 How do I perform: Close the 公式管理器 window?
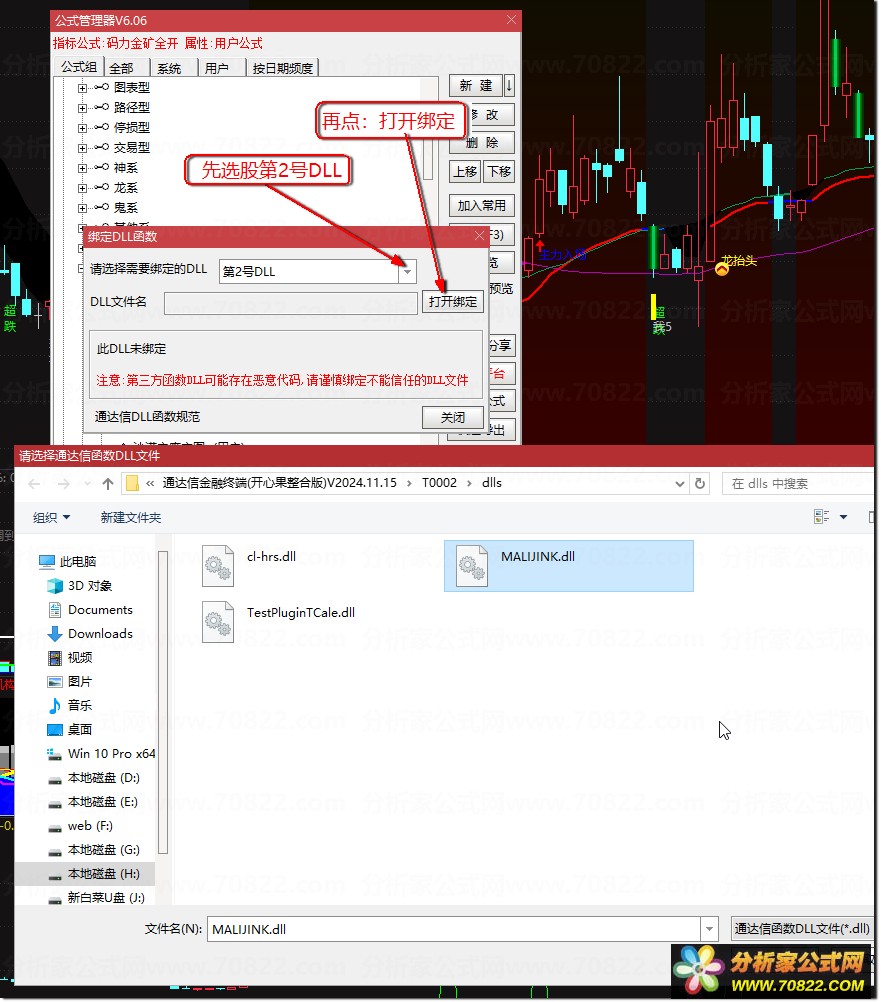pos(511,20)
